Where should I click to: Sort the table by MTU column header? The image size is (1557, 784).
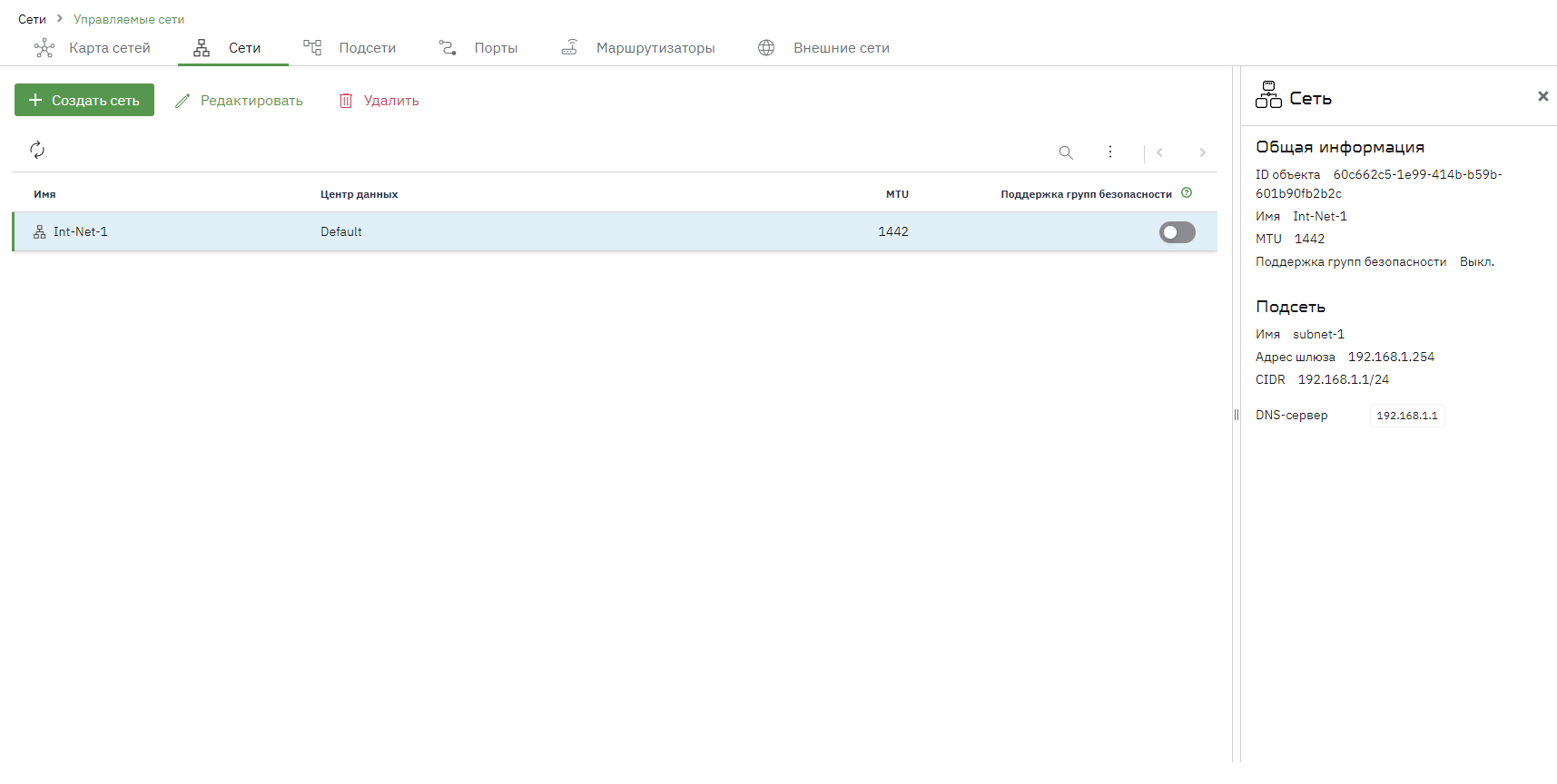[x=897, y=194]
